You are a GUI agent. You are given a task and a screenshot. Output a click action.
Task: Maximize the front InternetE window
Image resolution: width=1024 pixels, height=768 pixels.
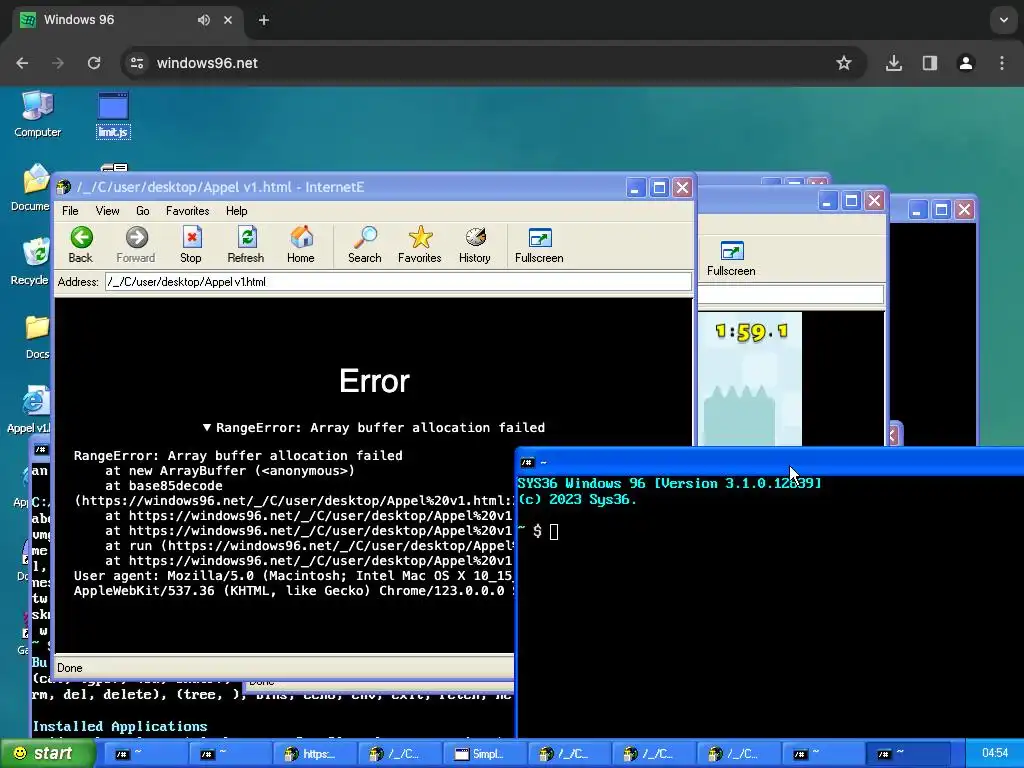point(659,188)
